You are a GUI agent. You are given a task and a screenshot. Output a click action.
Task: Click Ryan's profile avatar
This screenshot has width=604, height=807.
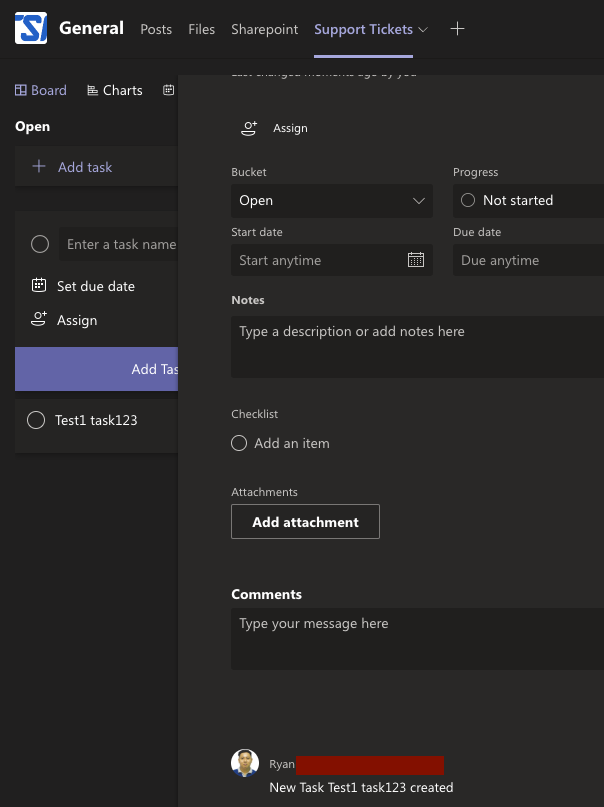point(245,763)
